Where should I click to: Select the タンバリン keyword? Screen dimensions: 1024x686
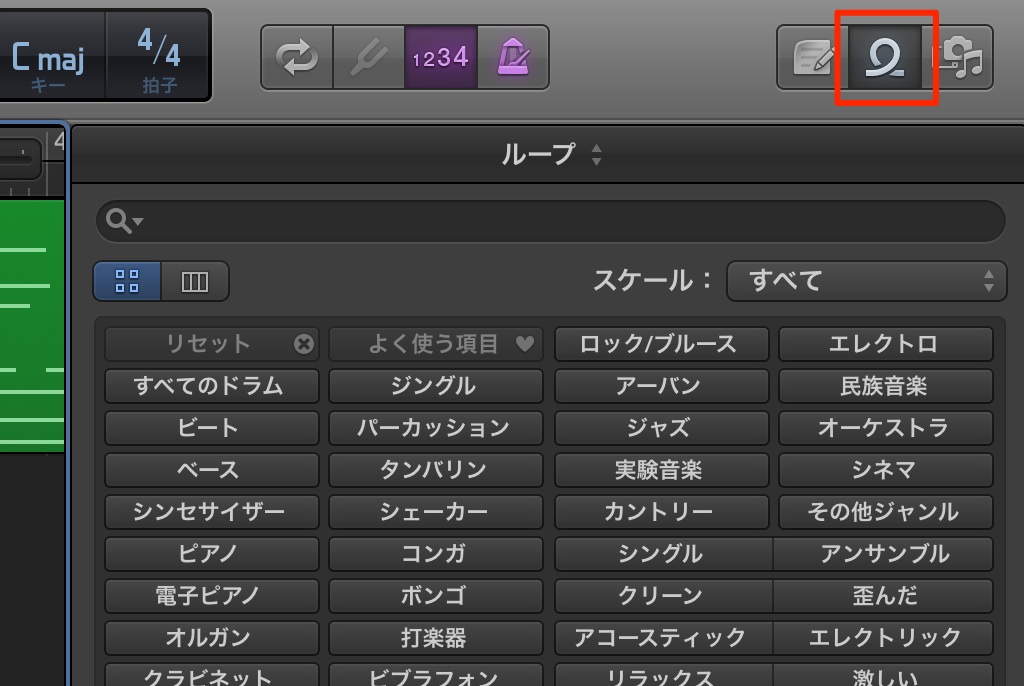click(436, 469)
